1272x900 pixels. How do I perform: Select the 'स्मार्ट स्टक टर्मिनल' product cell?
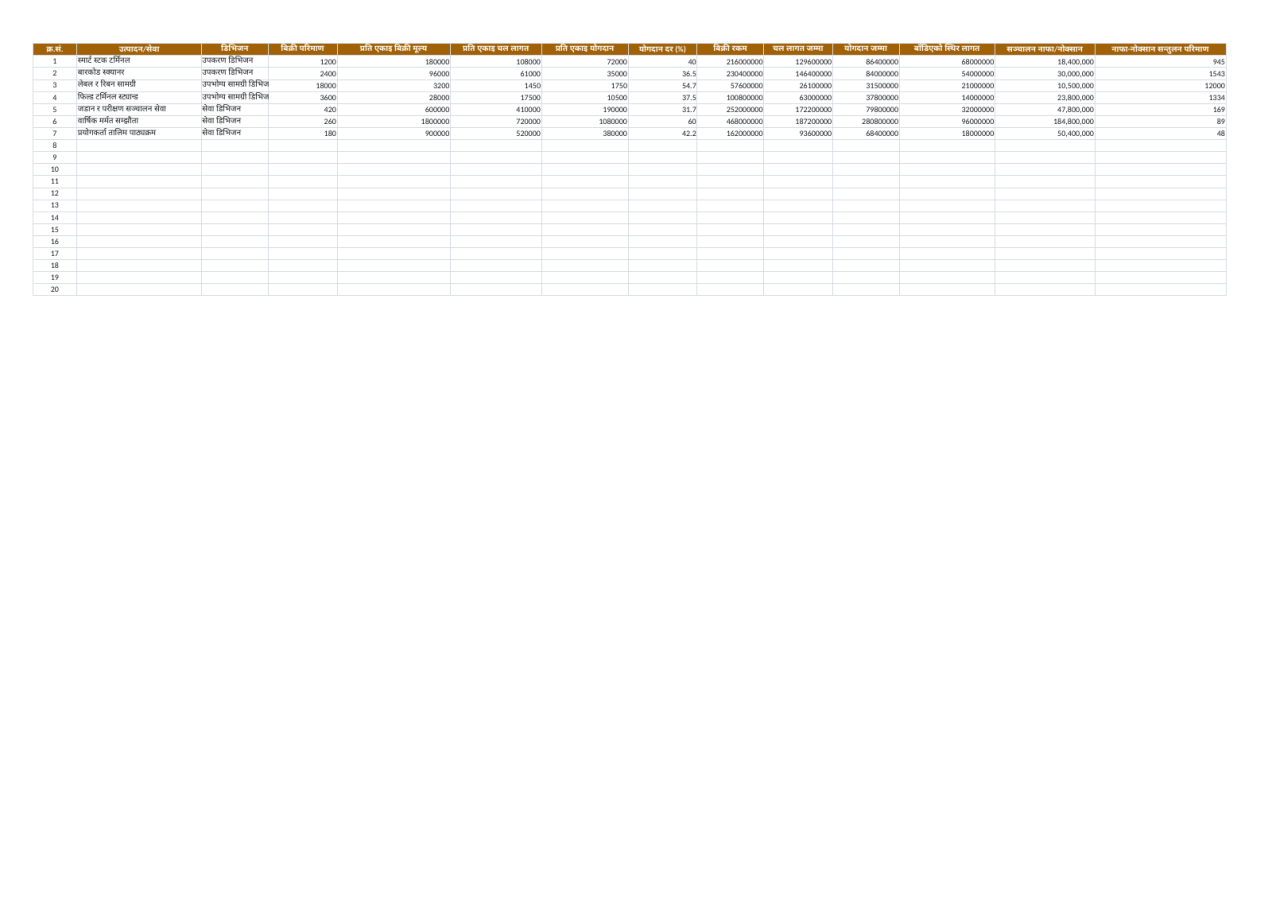pos(138,62)
